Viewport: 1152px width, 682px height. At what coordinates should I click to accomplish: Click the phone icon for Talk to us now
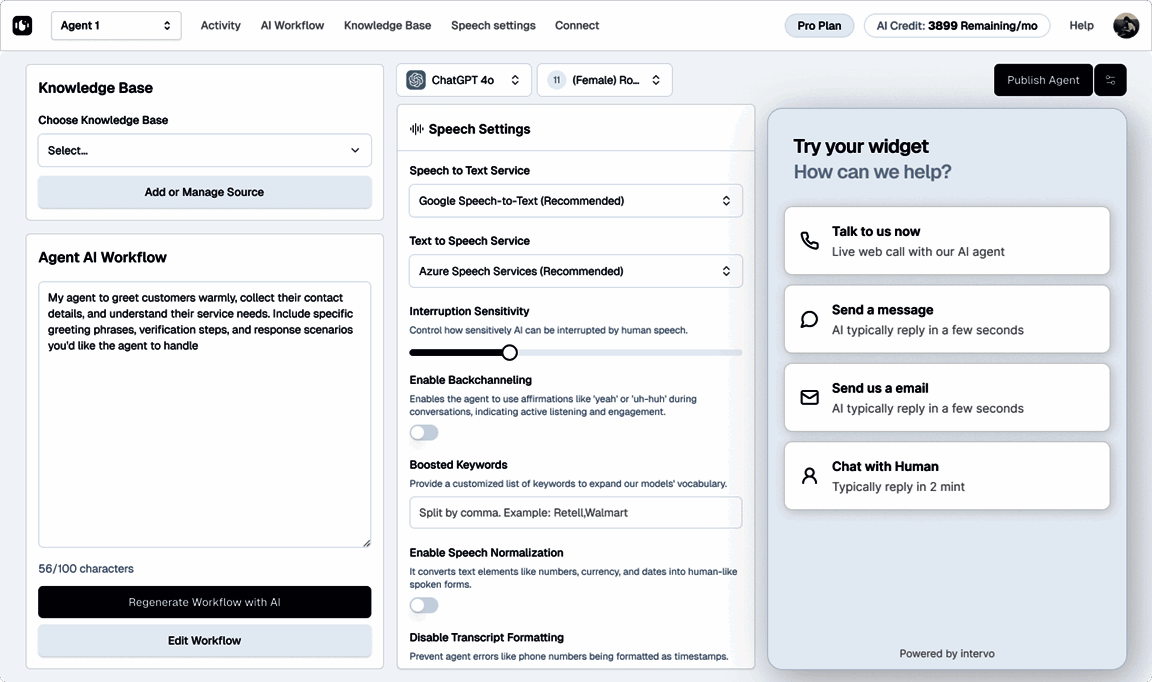[x=810, y=241]
